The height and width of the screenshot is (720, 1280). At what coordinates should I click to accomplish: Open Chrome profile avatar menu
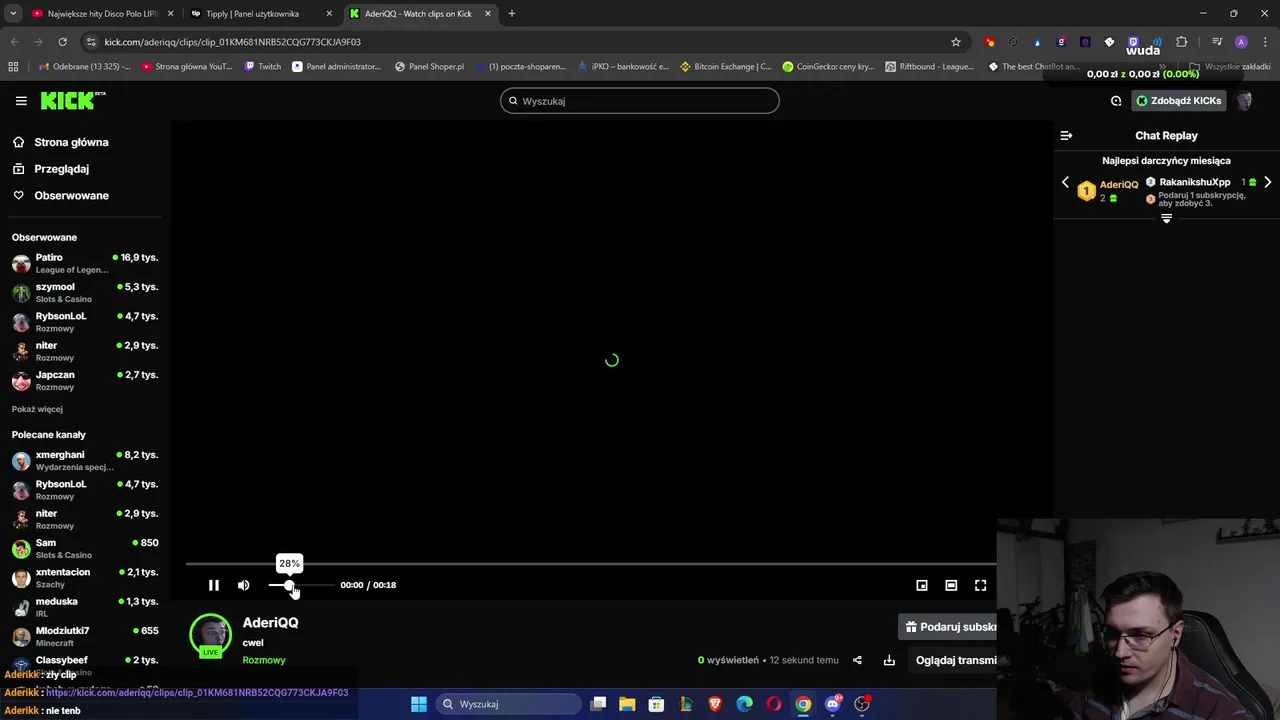[x=1241, y=42]
